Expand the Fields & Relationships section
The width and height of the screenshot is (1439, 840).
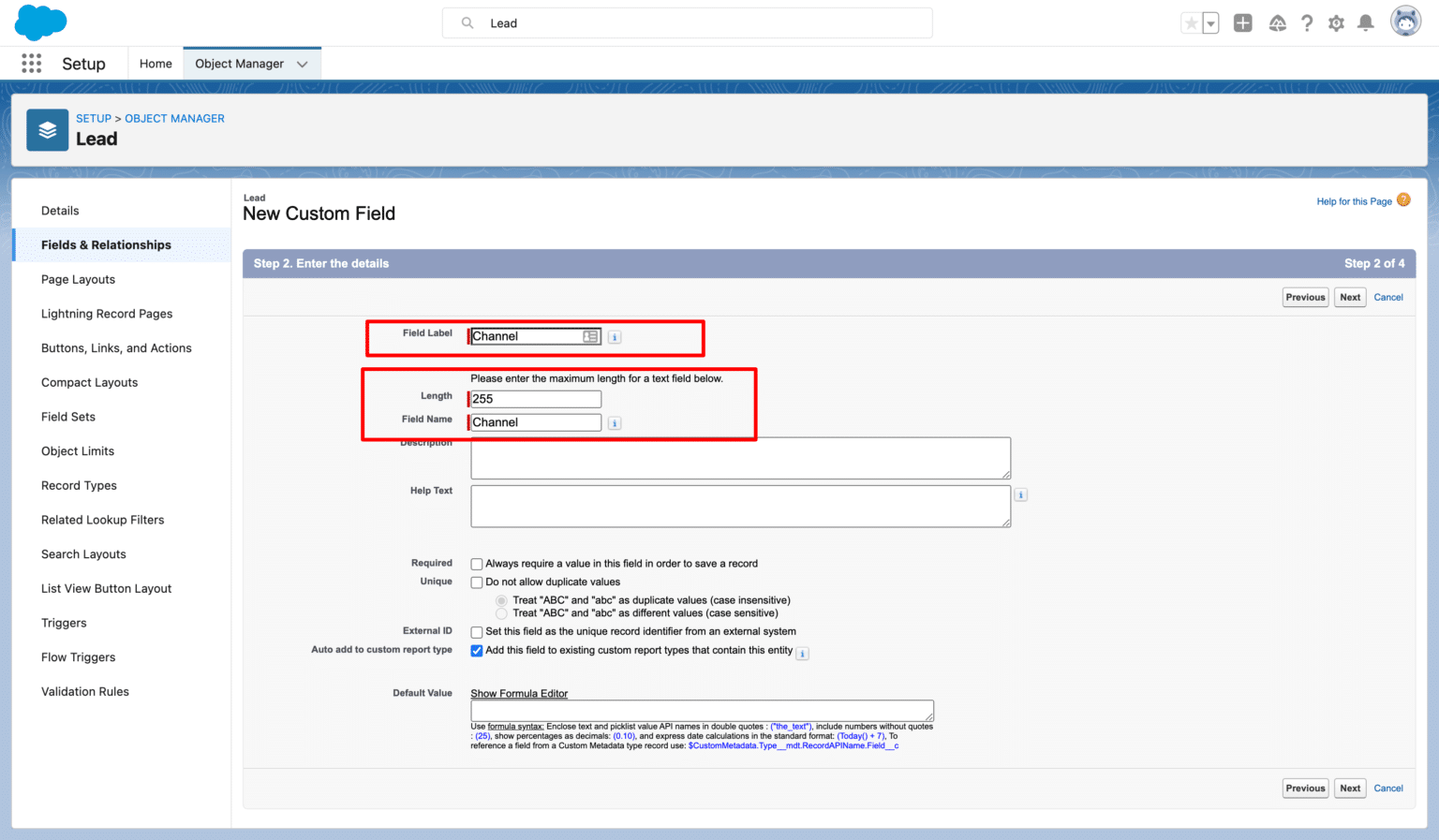click(106, 244)
